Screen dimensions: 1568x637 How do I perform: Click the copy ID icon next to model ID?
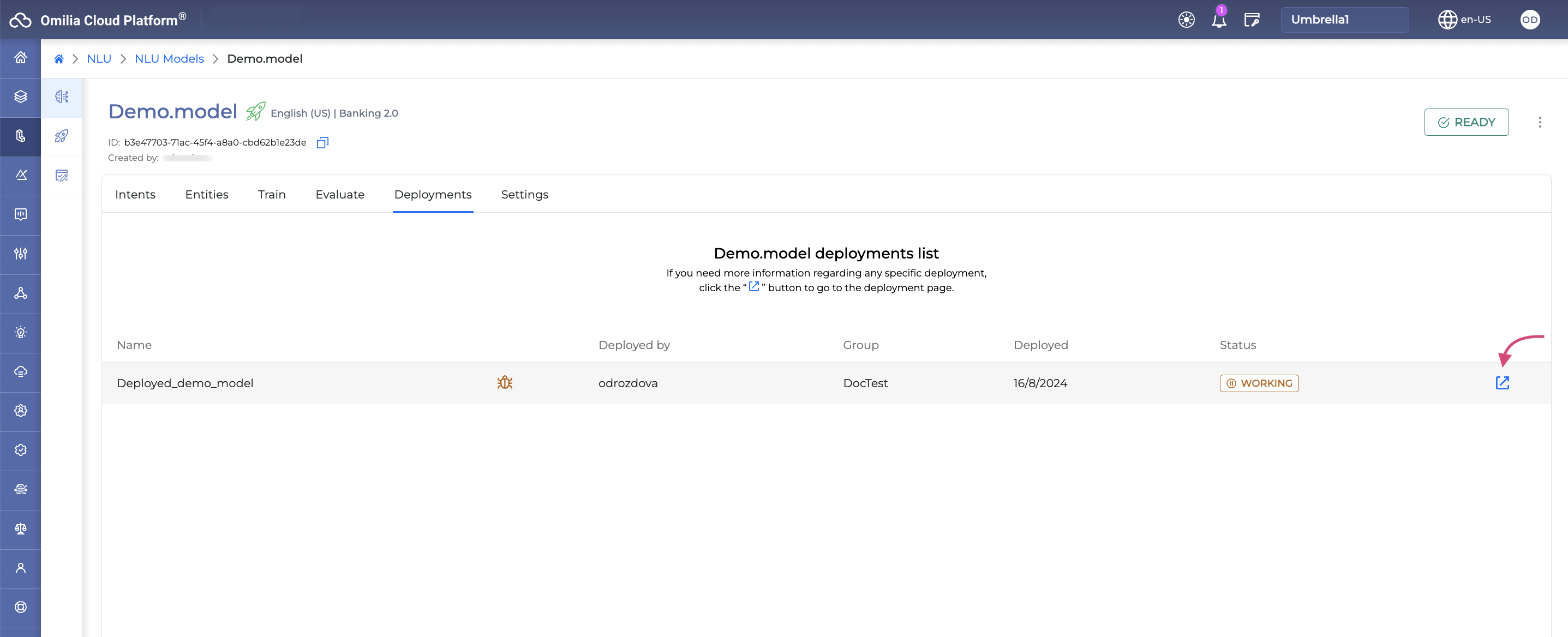coord(322,141)
